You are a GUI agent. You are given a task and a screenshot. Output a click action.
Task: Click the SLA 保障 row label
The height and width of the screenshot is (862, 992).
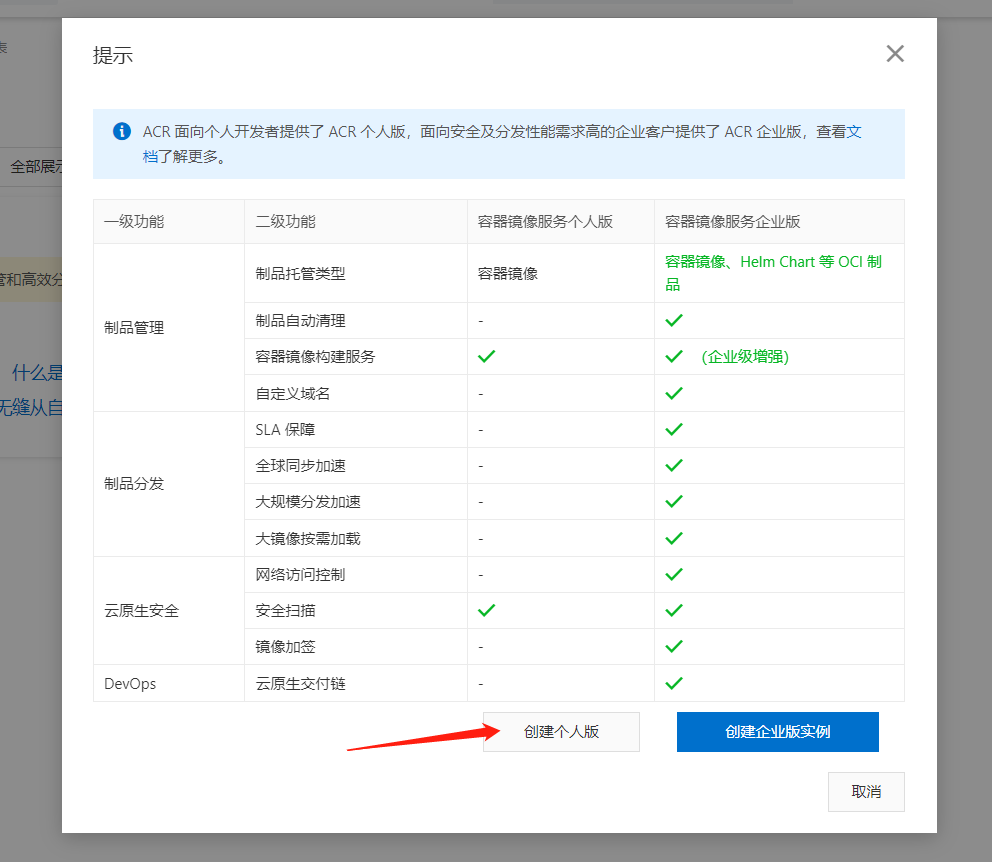tap(285, 429)
